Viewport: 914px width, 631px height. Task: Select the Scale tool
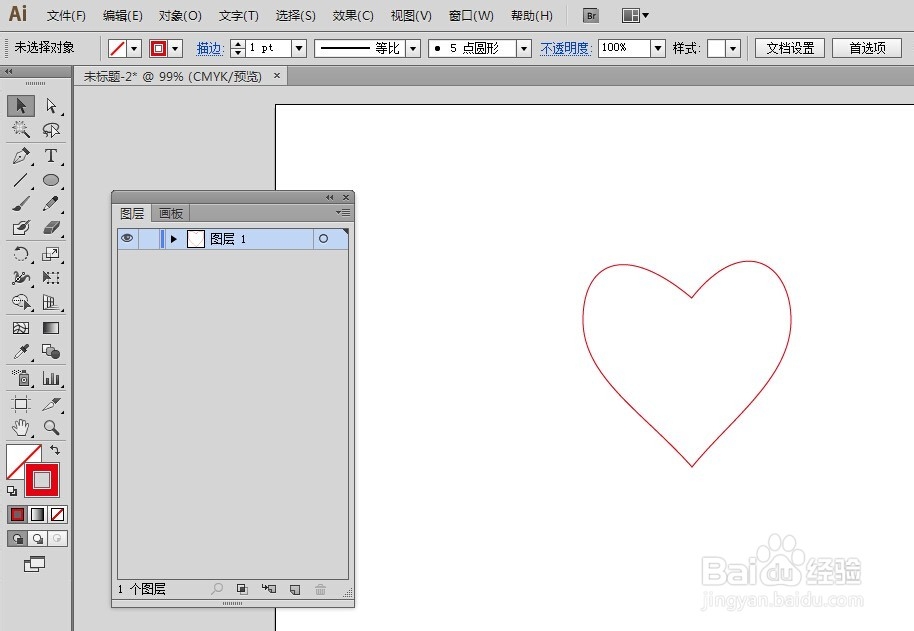coord(51,254)
